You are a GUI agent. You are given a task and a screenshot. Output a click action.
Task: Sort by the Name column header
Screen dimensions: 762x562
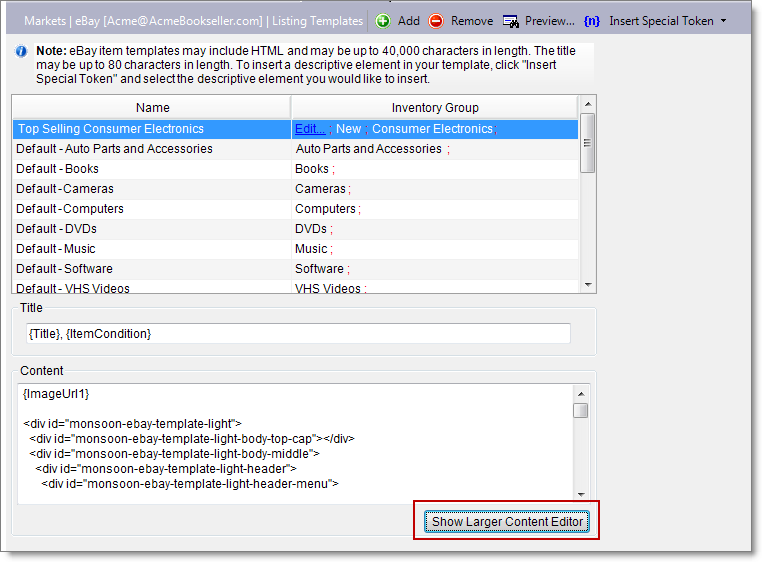click(152, 107)
